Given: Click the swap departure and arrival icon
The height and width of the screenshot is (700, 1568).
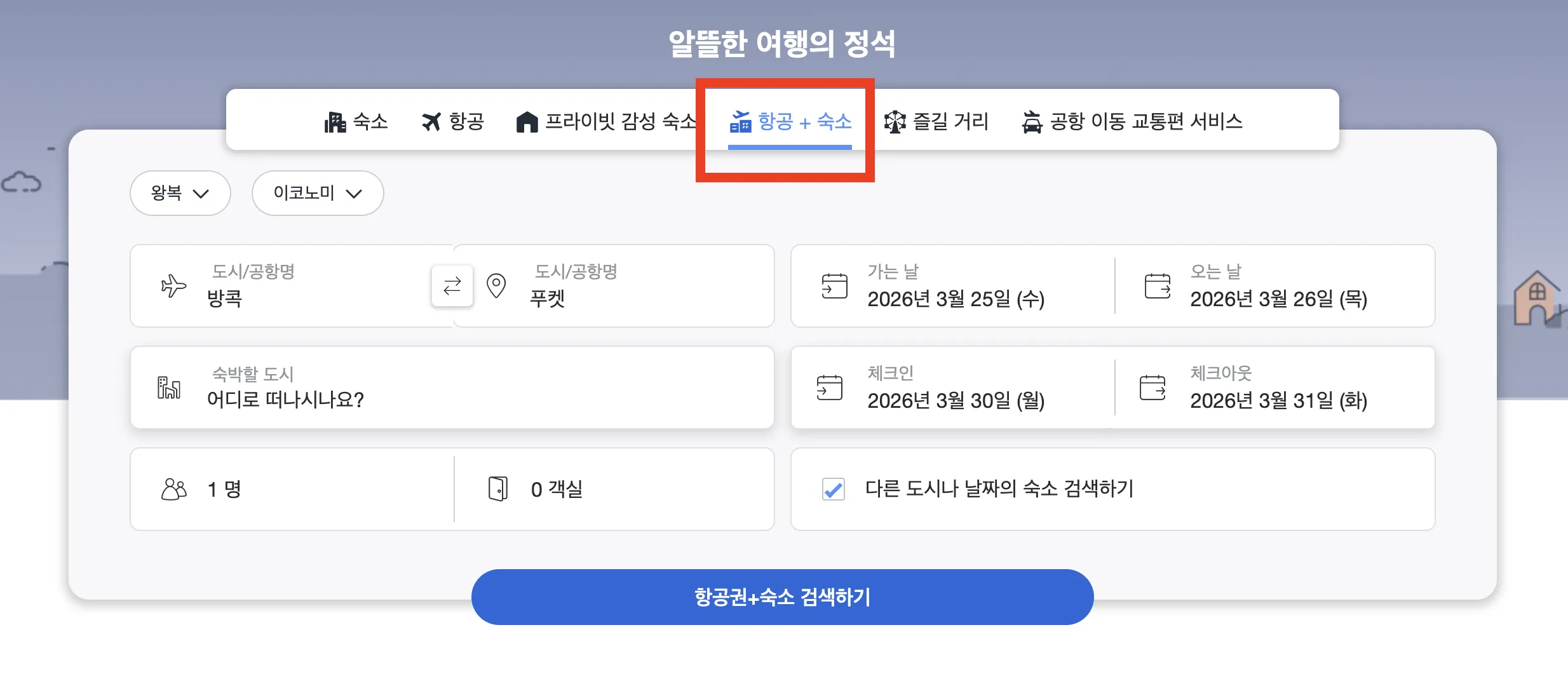Looking at the screenshot, I should click(452, 286).
